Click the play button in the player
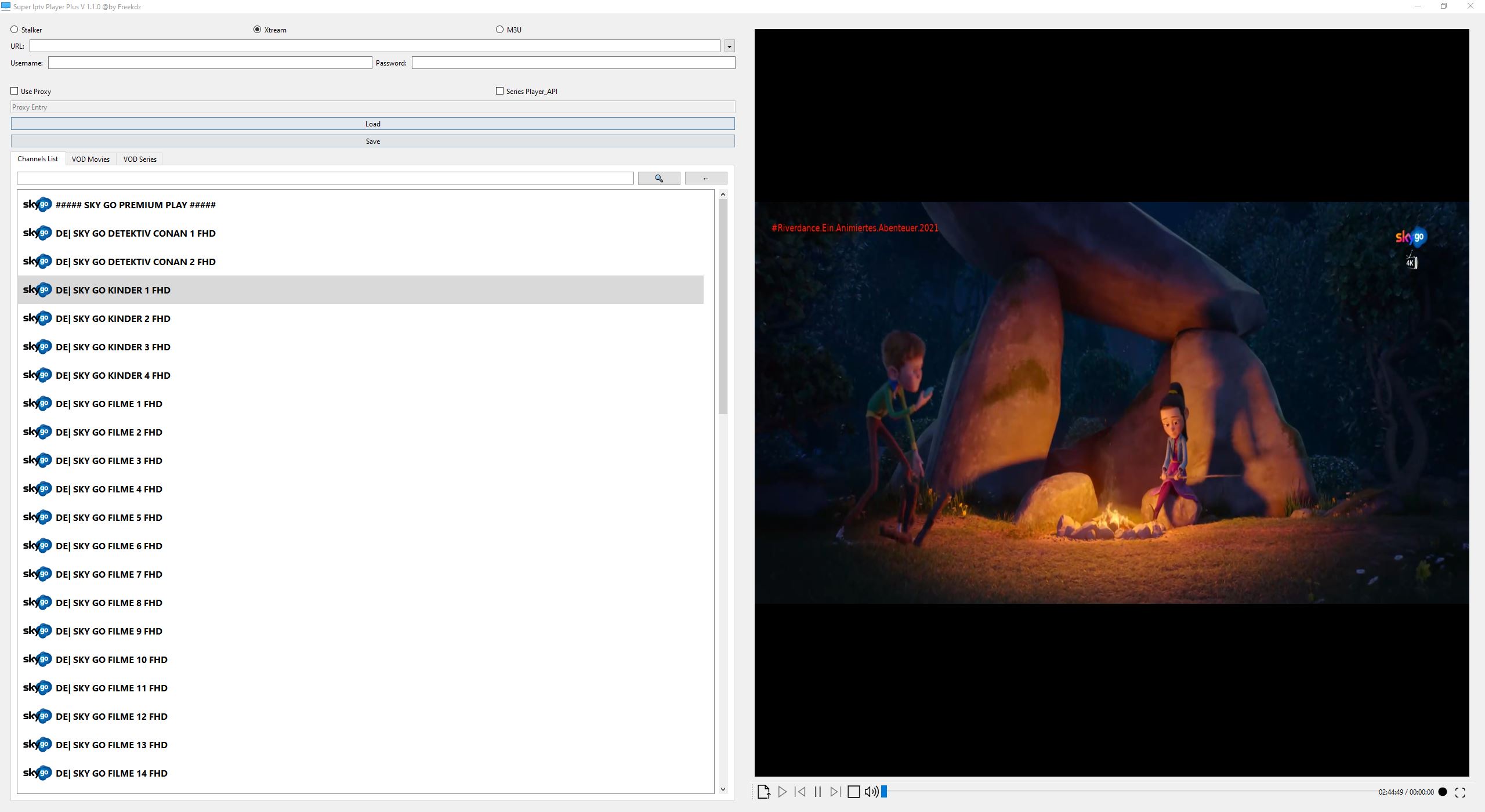 (782, 792)
